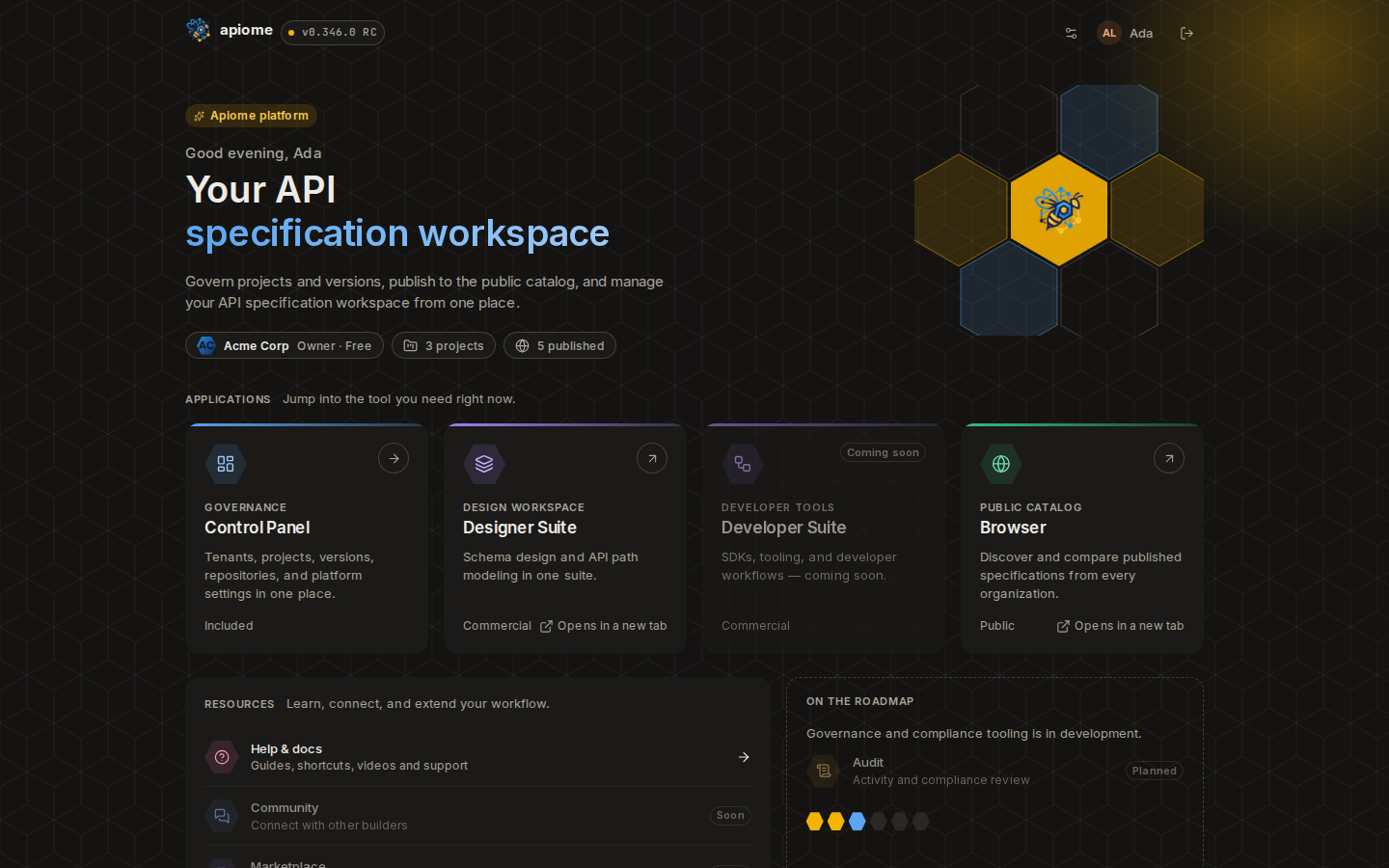
Task: Click the Audit scroll icon
Action: click(824, 771)
